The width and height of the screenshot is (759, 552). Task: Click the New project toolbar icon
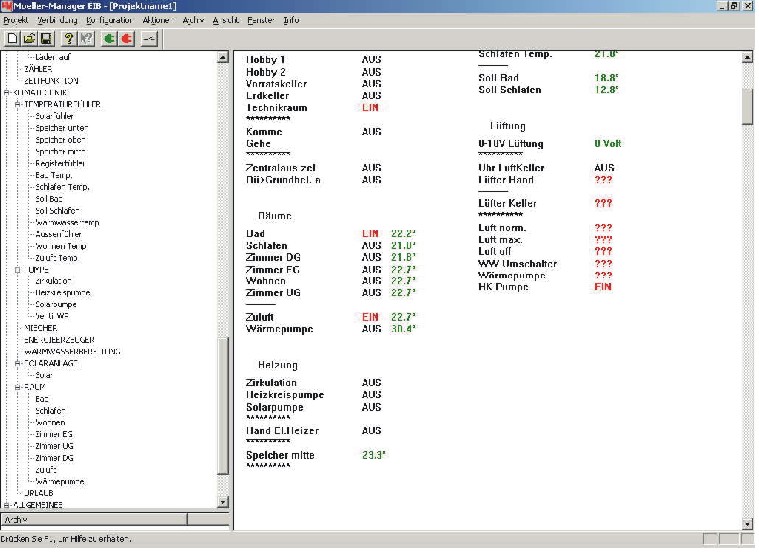[x=12, y=38]
